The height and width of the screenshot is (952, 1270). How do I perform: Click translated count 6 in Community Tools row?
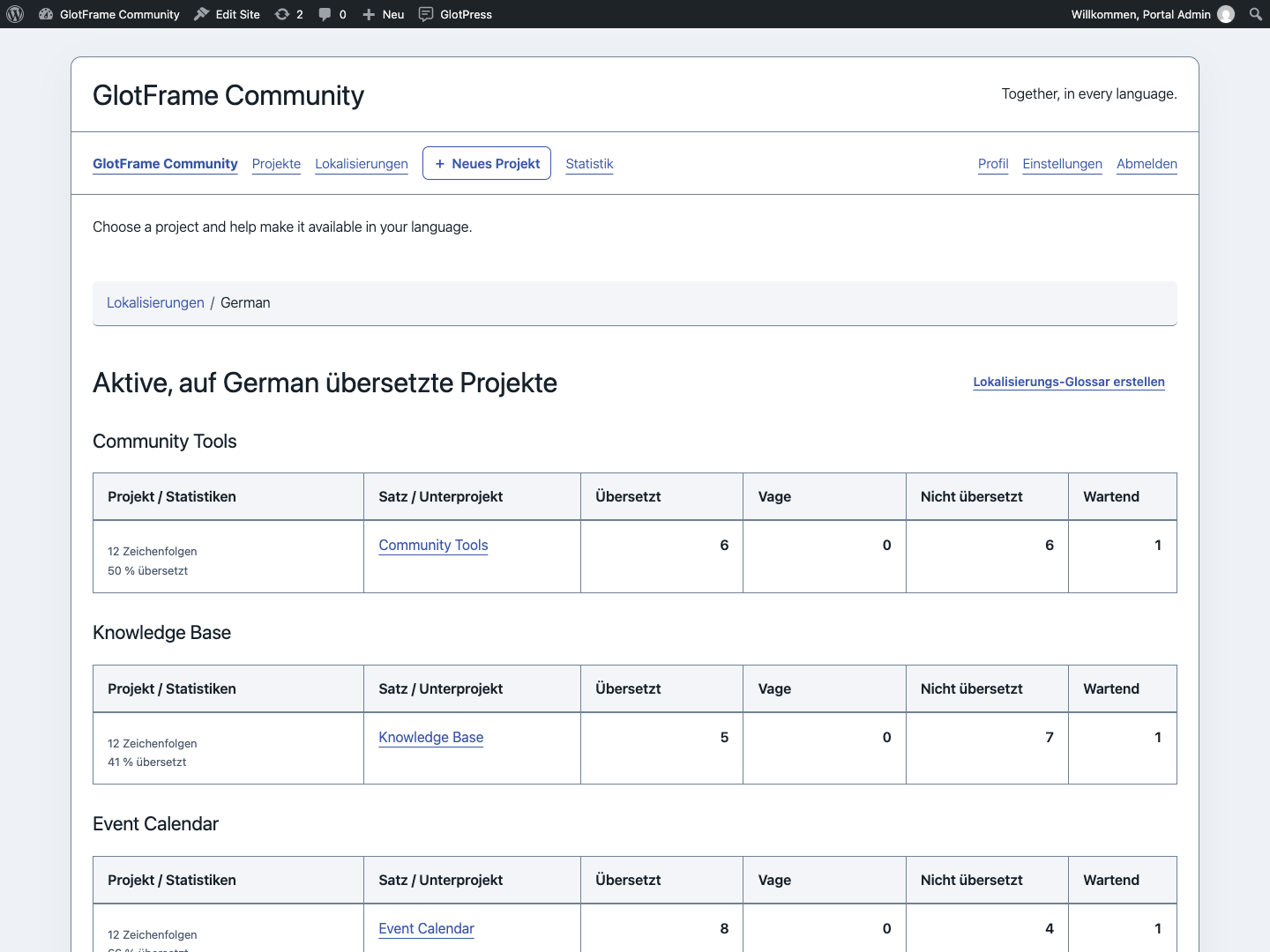click(724, 545)
